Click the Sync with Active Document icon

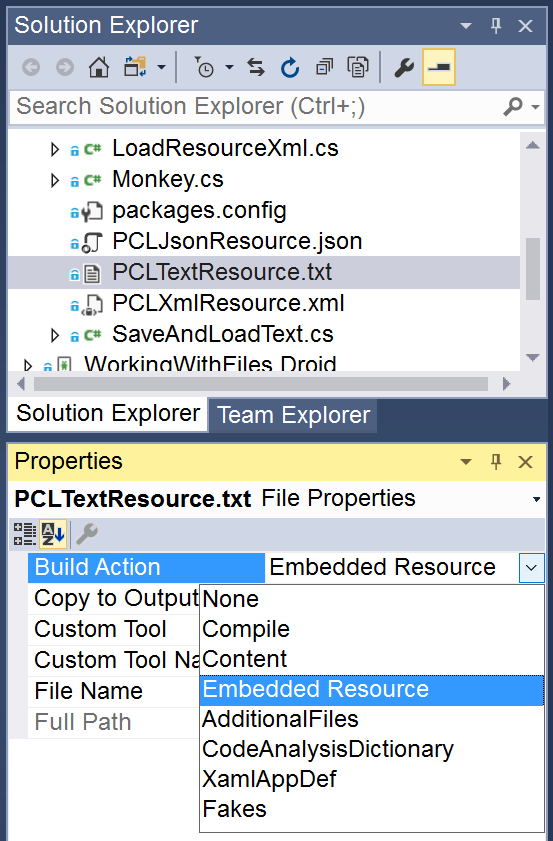256,68
